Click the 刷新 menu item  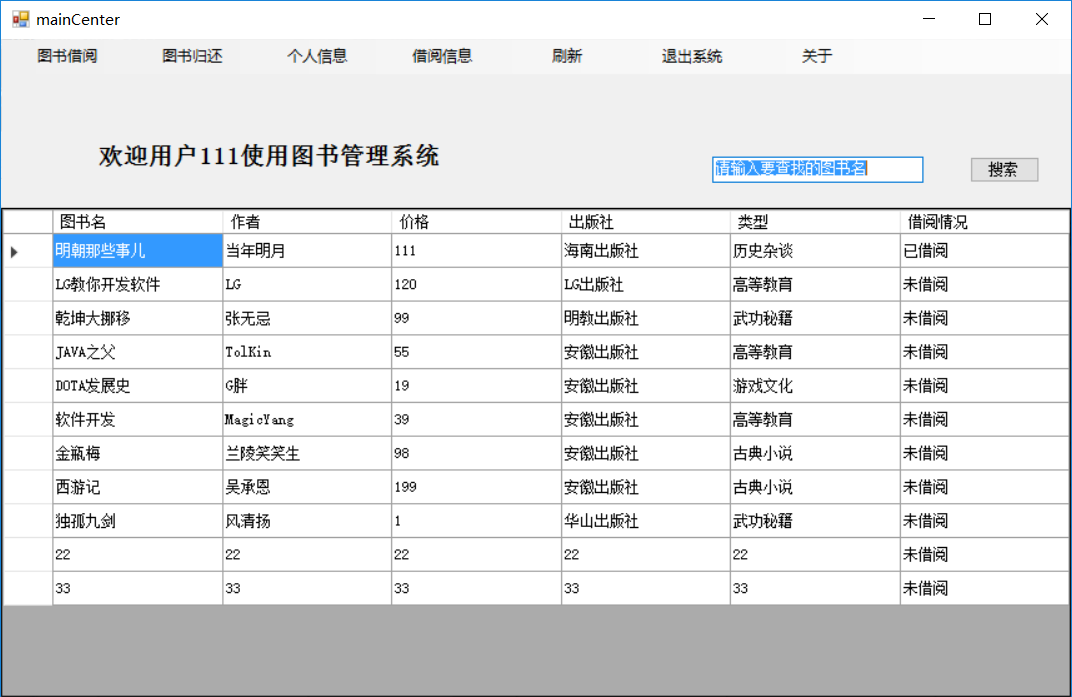(567, 56)
